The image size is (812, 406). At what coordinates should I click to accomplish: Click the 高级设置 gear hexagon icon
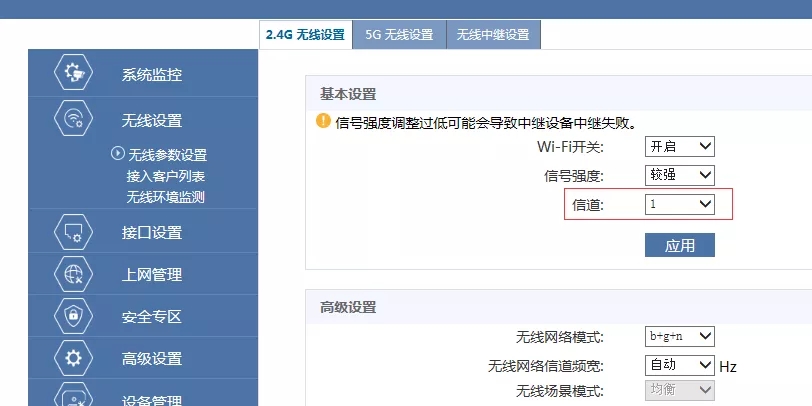74,358
